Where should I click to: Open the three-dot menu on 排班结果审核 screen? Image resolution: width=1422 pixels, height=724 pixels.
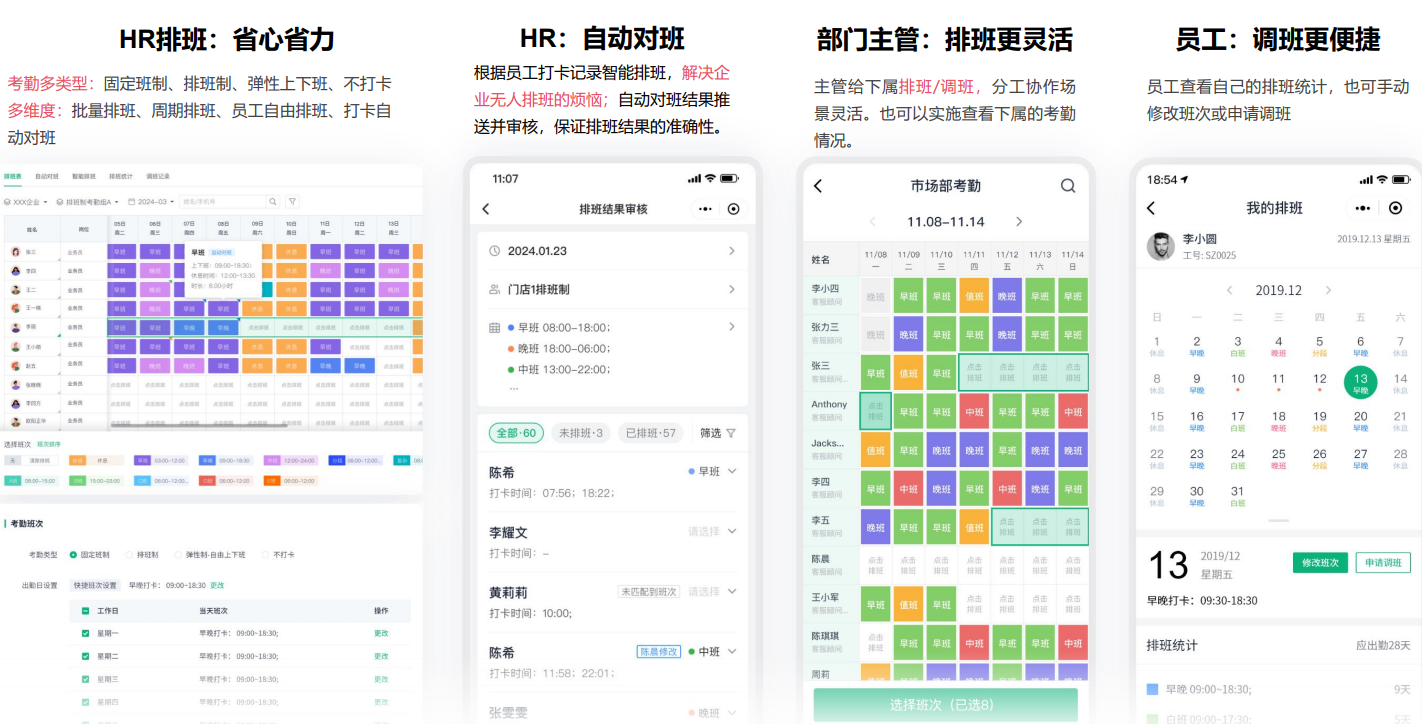point(706,209)
